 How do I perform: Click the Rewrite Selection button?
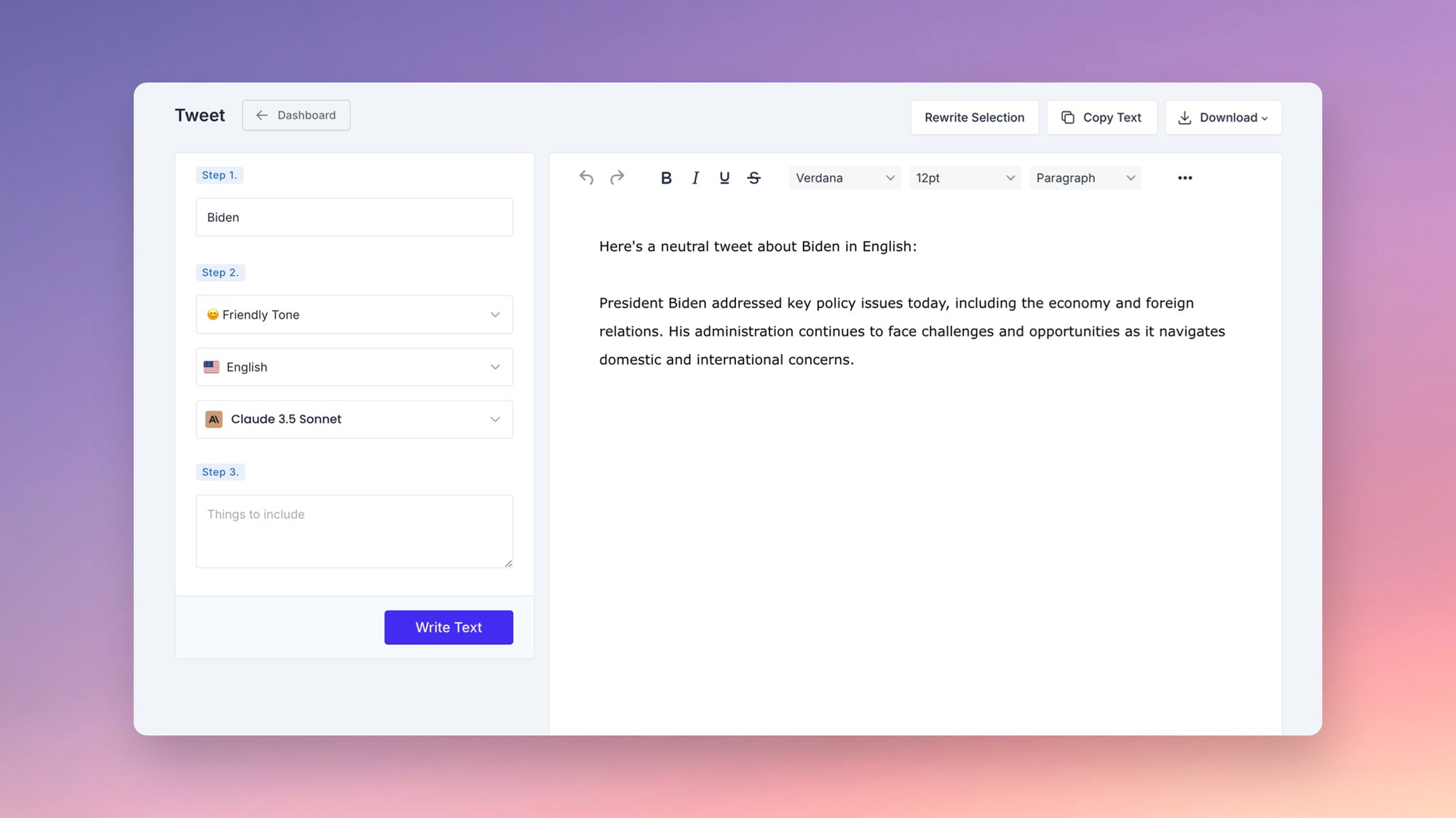[974, 117]
